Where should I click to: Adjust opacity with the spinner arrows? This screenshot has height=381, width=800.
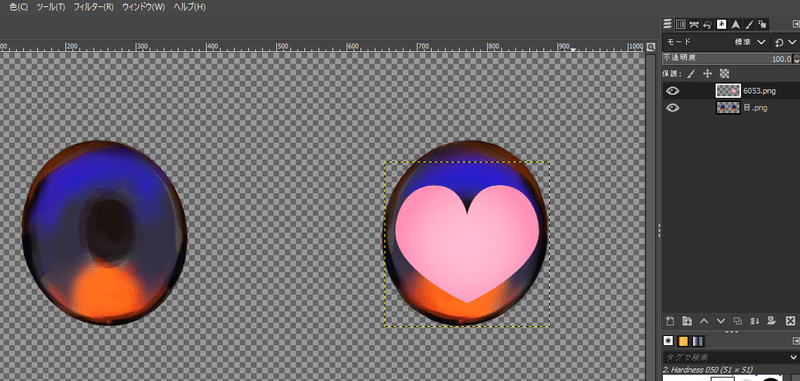click(796, 59)
